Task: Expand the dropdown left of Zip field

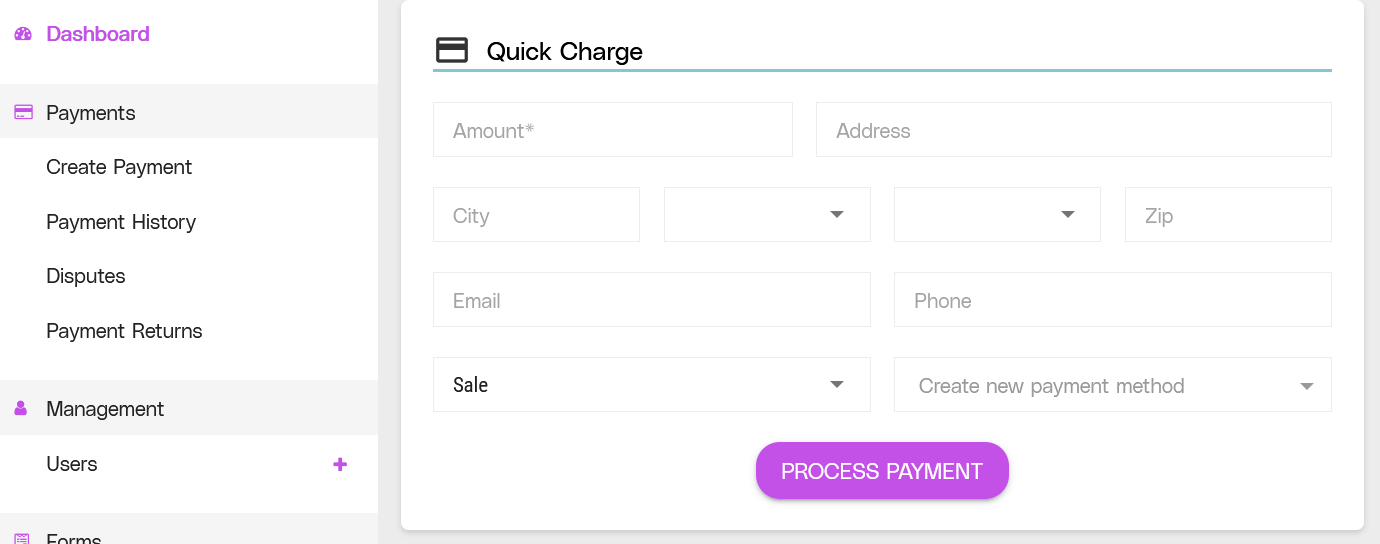Action: 997,215
